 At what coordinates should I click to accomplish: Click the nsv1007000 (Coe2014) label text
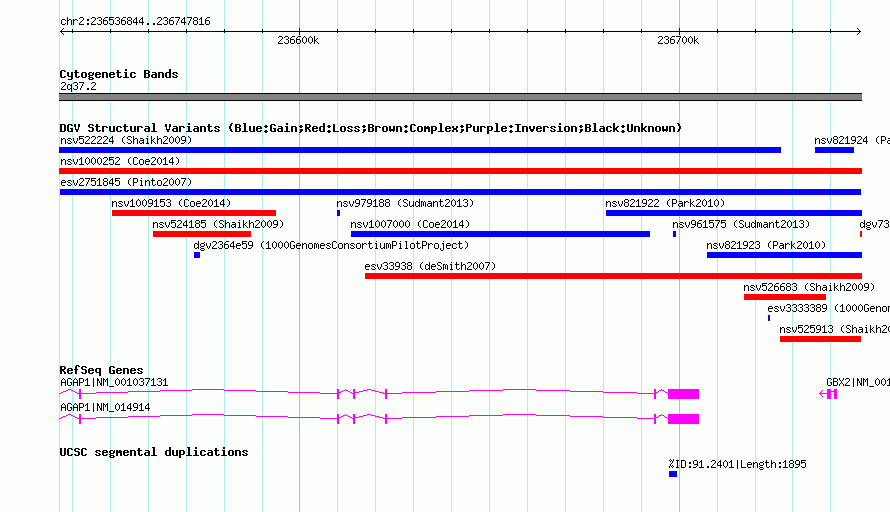[410, 224]
